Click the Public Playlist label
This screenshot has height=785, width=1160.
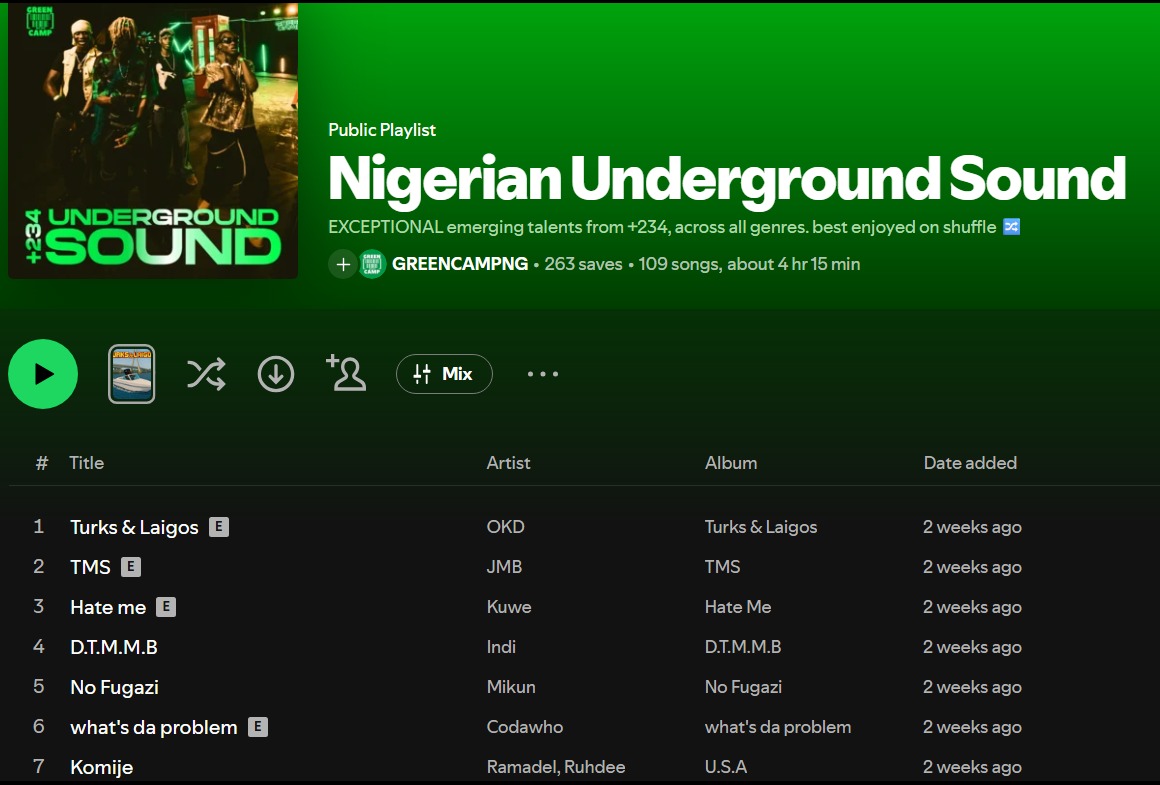(382, 130)
